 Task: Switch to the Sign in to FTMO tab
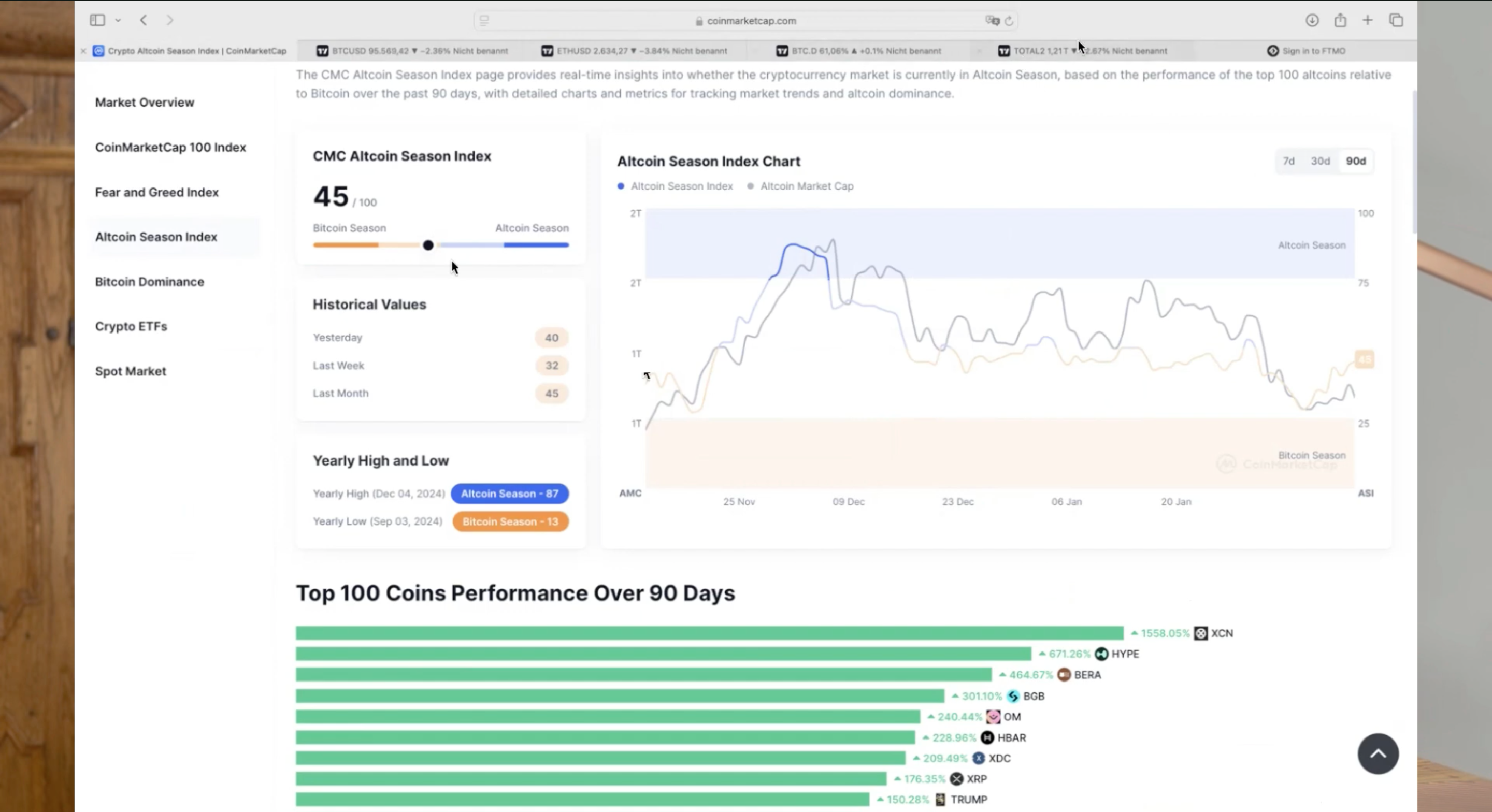(1306, 51)
